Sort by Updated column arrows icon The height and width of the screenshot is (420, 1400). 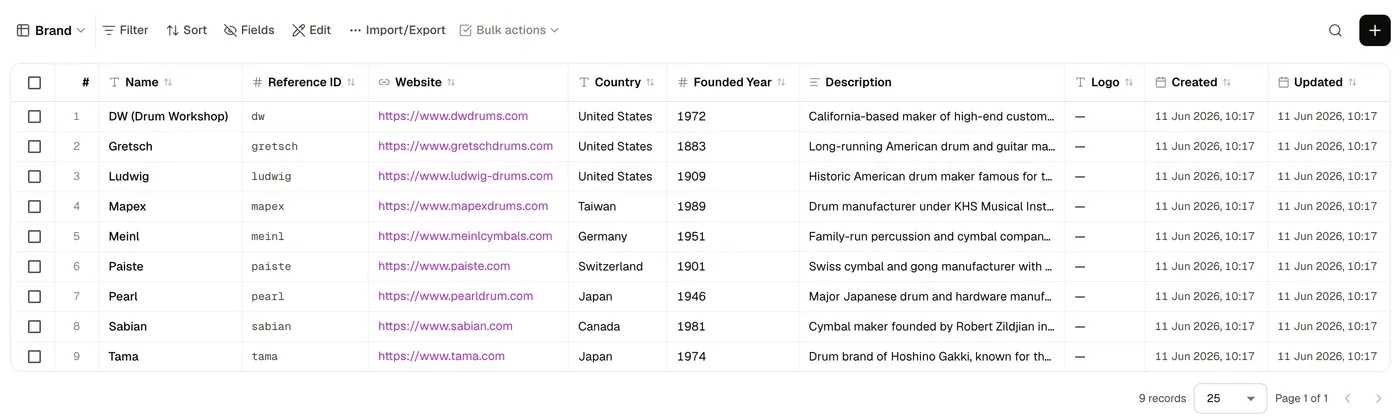click(1352, 82)
